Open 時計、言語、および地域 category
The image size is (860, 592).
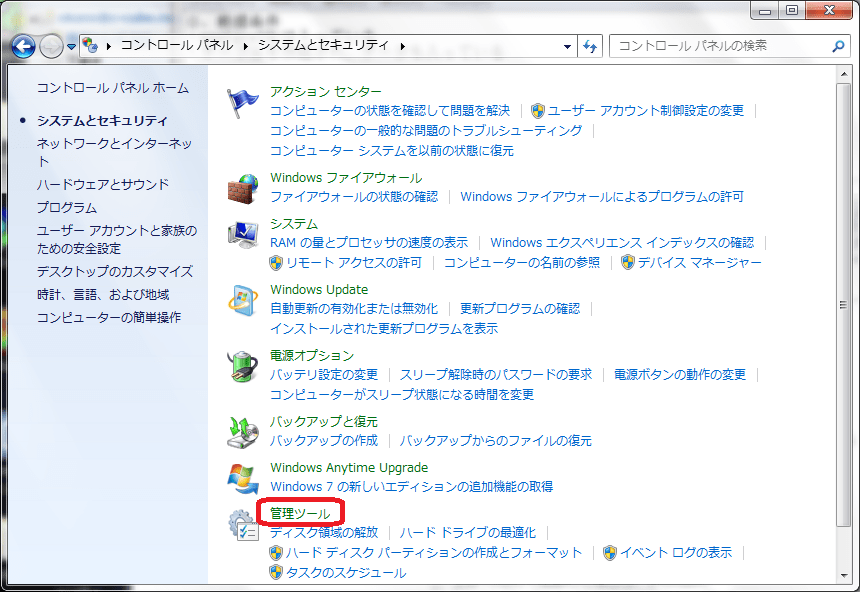pos(103,295)
